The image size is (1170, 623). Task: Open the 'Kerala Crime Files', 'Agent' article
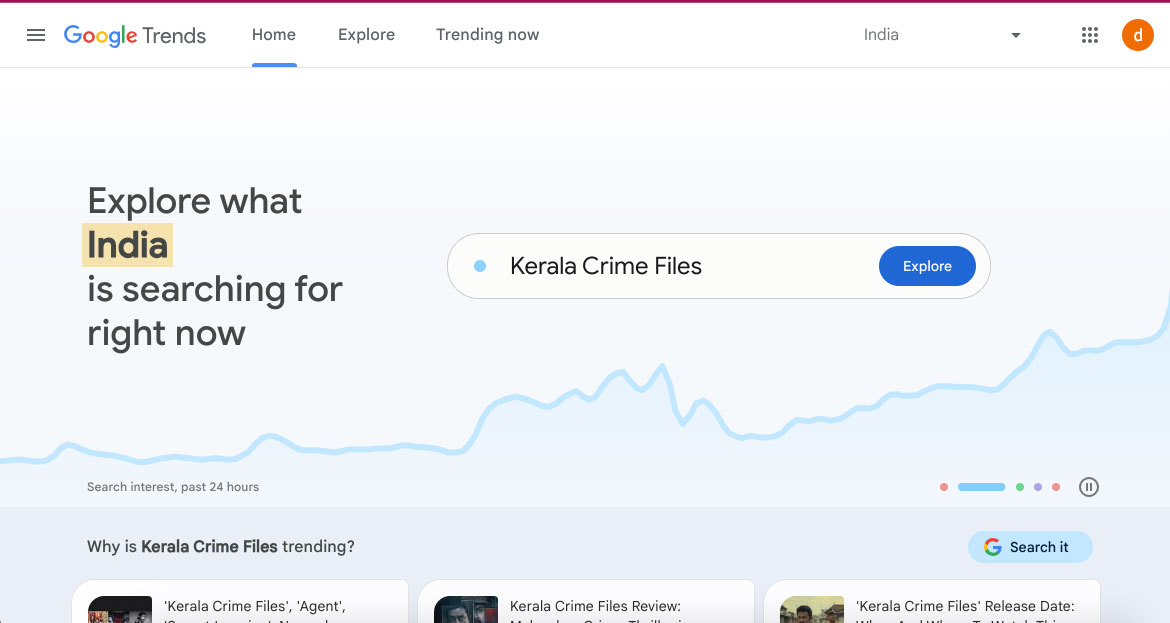(x=240, y=602)
